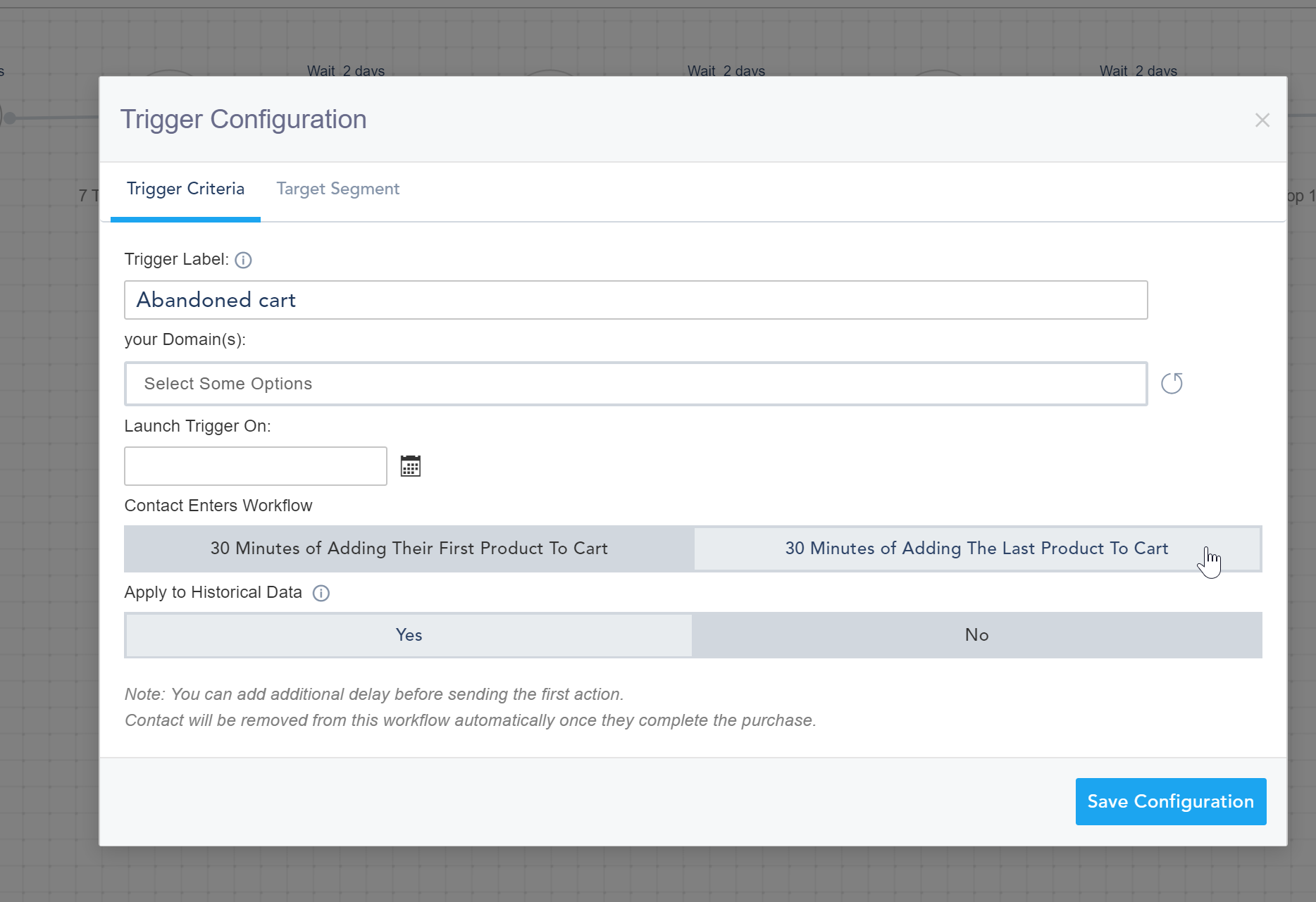
Task: Click the Save Configuration button
Action: tap(1170, 801)
